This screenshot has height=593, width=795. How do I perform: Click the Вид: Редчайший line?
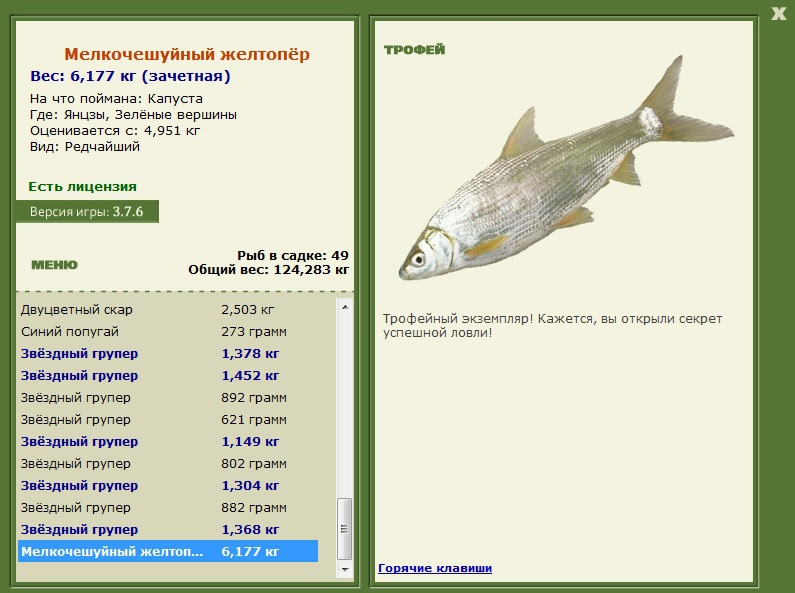point(85,147)
